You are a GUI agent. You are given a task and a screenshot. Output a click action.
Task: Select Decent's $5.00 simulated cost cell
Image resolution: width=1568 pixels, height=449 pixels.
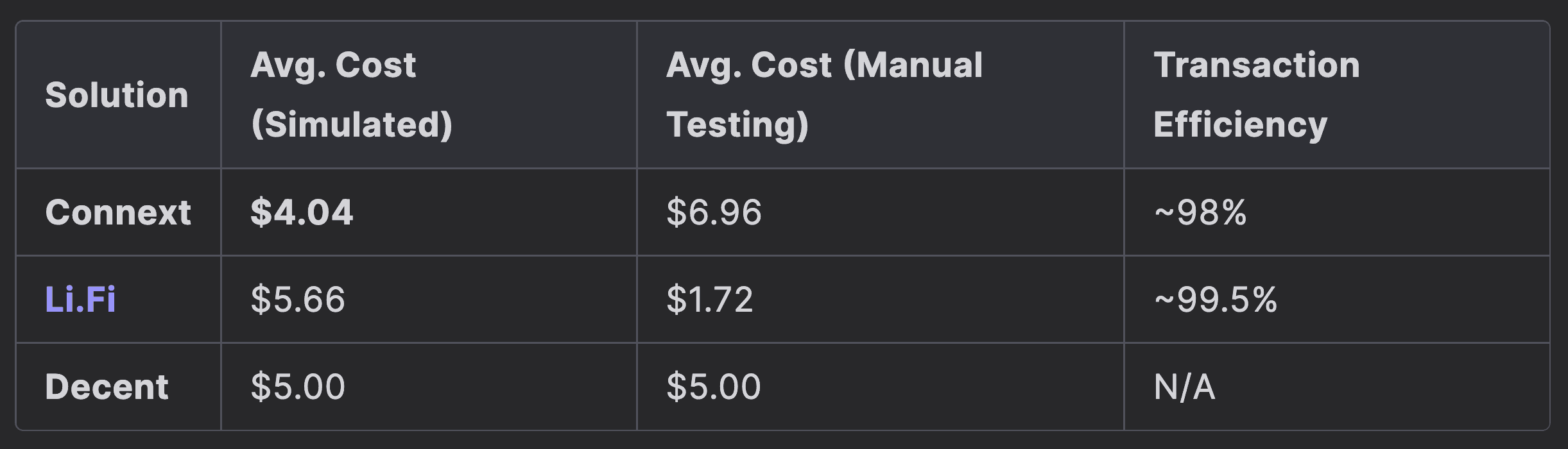tap(298, 387)
